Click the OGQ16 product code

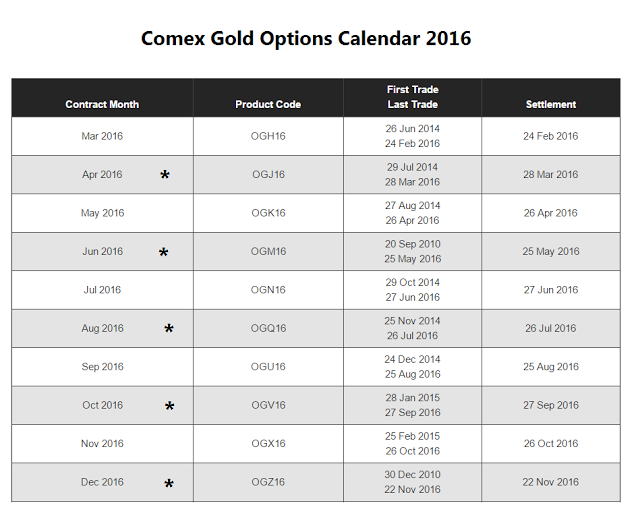coord(268,328)
